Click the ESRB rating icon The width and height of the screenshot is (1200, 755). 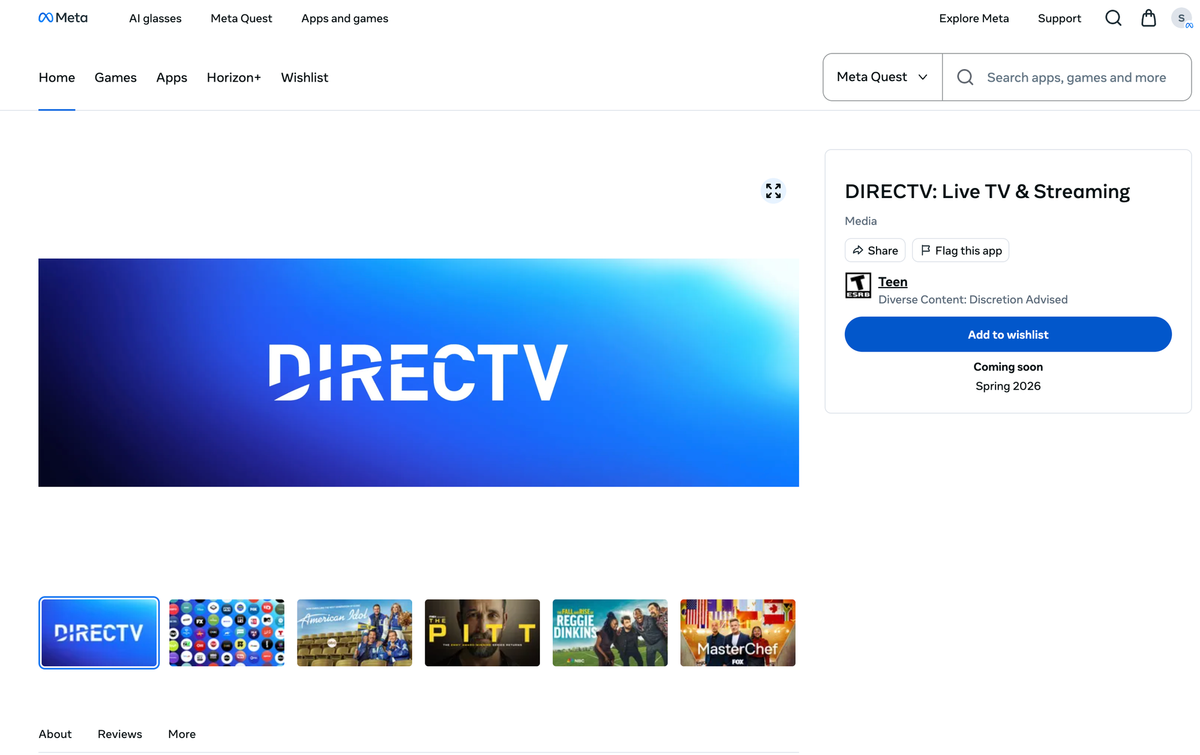tap(857, 285)
